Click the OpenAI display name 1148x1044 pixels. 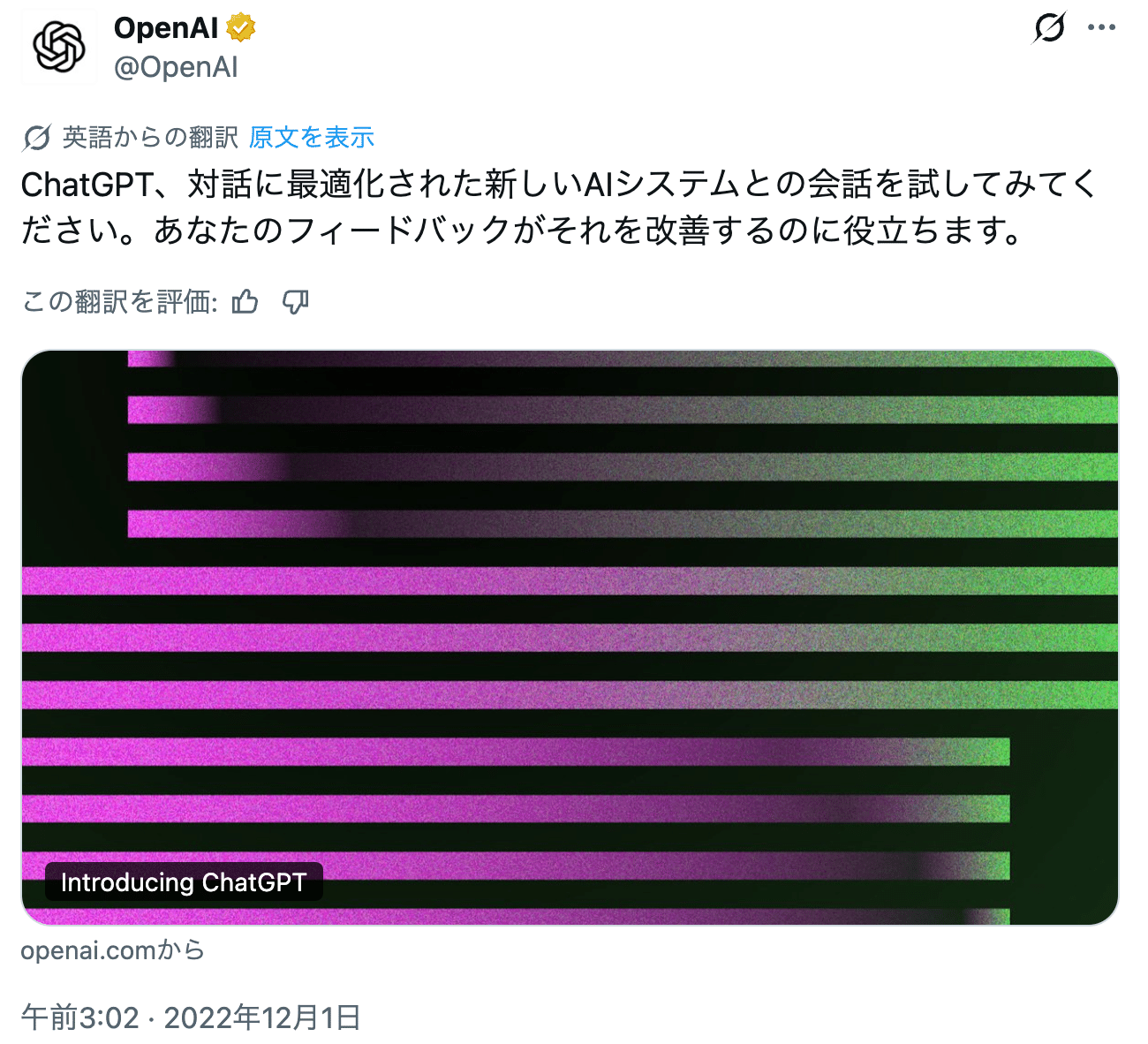pyautogui.click(x=166, y=28)
